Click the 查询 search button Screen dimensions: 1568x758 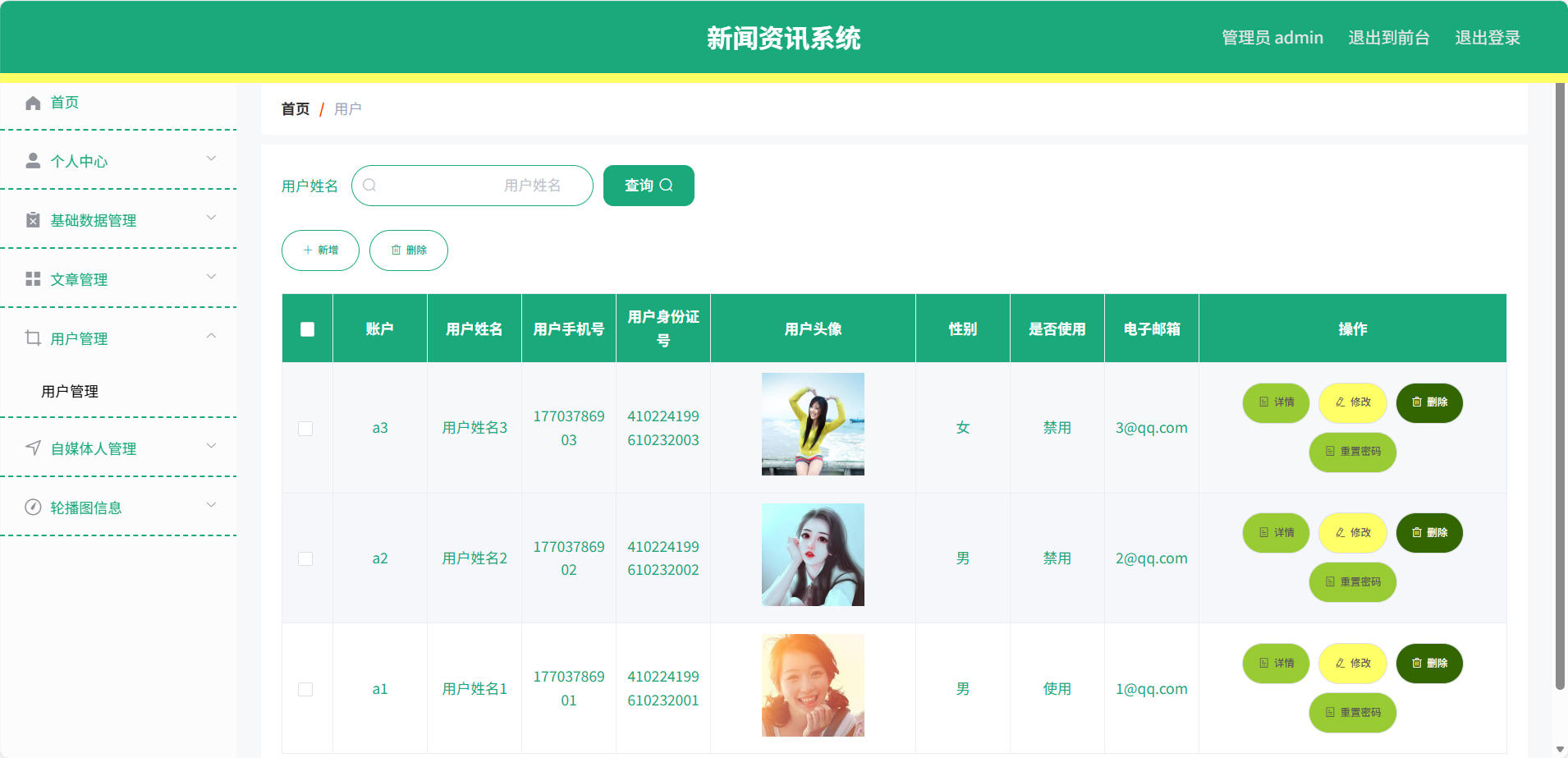(x=649, y=186)
